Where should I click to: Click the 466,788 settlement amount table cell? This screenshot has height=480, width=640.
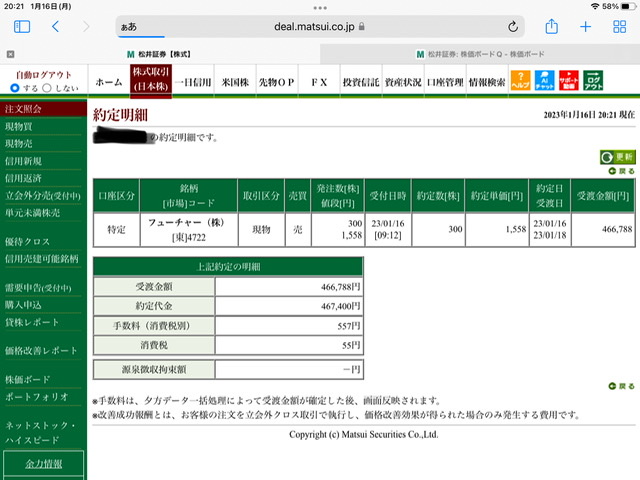point(603,229)
